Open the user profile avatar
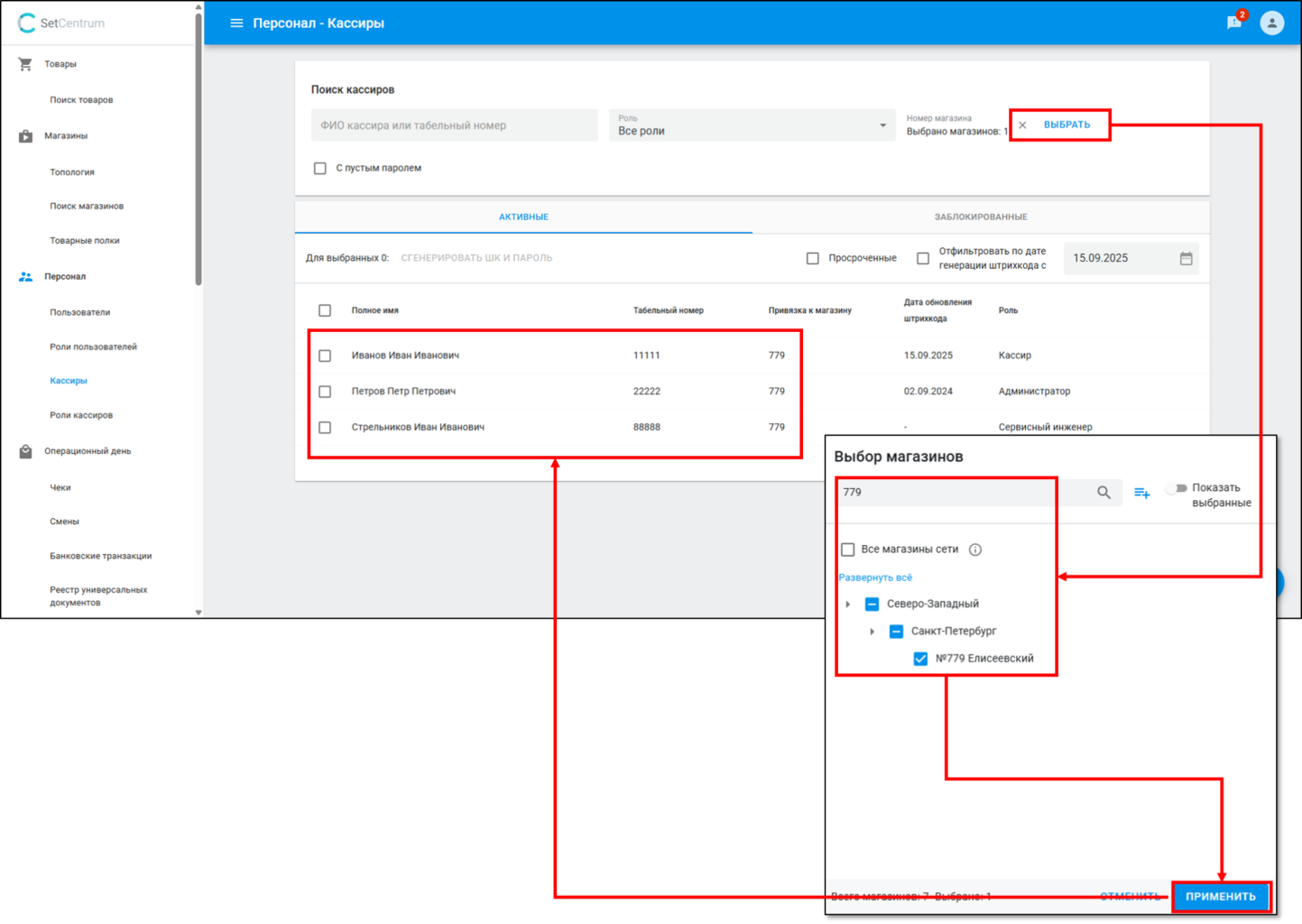This screenshot has height=924, width=1302. click(1271, 23)
